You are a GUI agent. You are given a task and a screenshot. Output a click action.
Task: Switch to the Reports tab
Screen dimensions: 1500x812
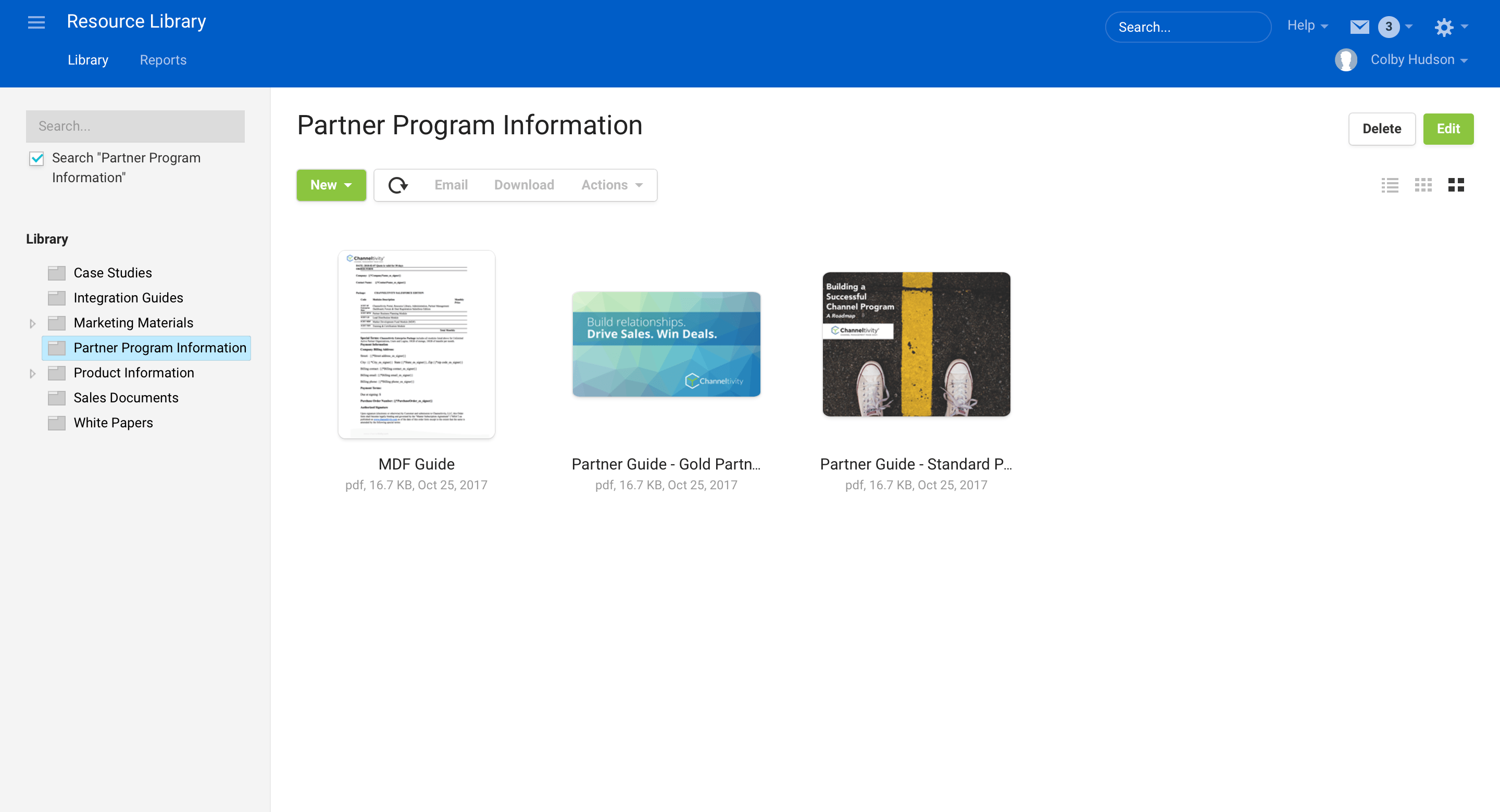point(163,60)
